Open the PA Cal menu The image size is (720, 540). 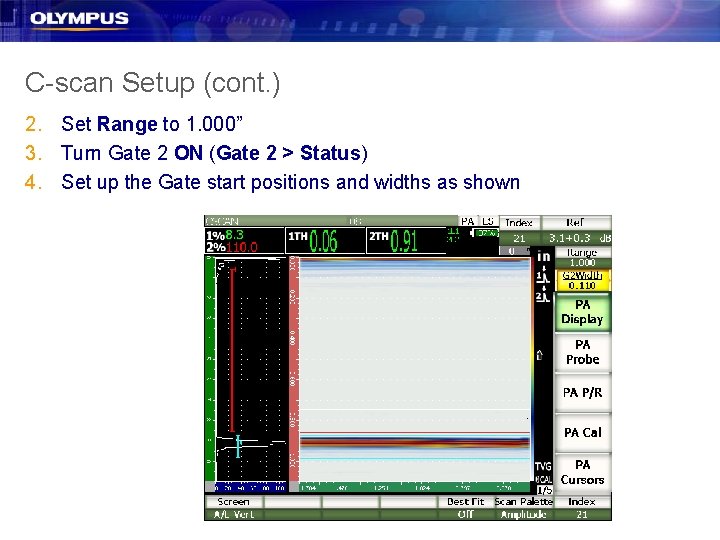pos(583,433)
